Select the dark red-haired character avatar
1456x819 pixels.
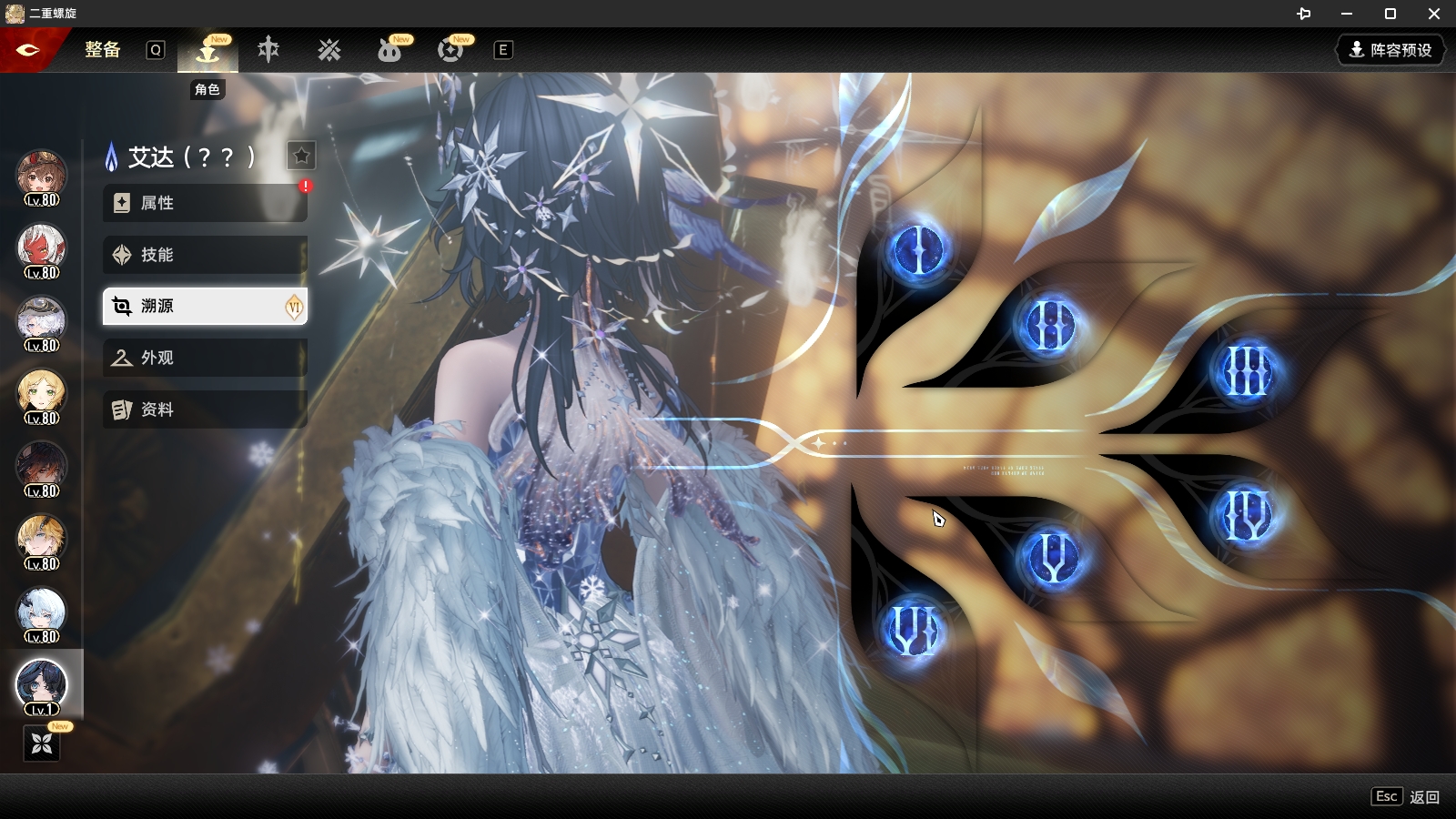coord(41,469)
